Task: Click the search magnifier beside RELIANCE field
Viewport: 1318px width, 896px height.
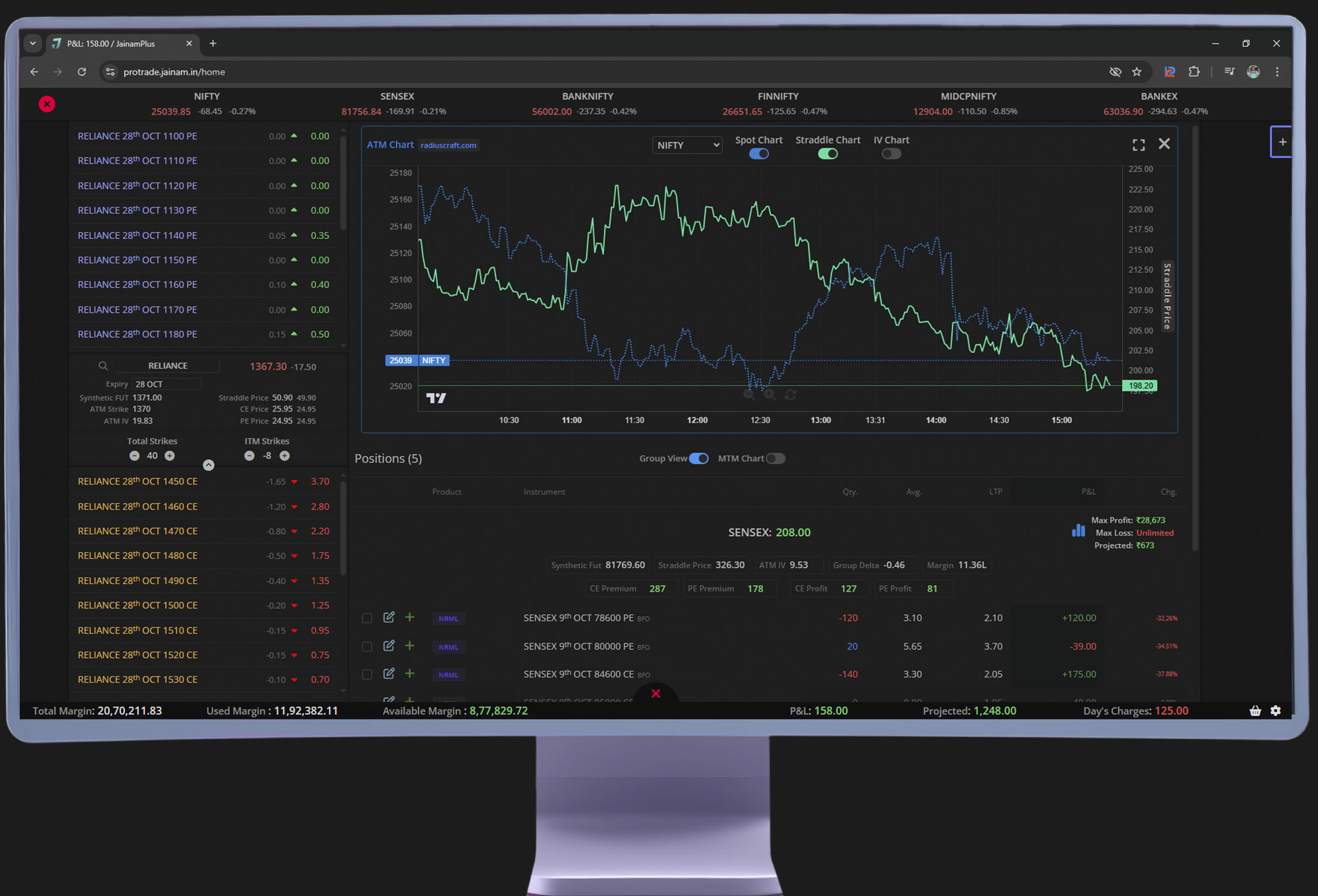Action: coord(103,366)
